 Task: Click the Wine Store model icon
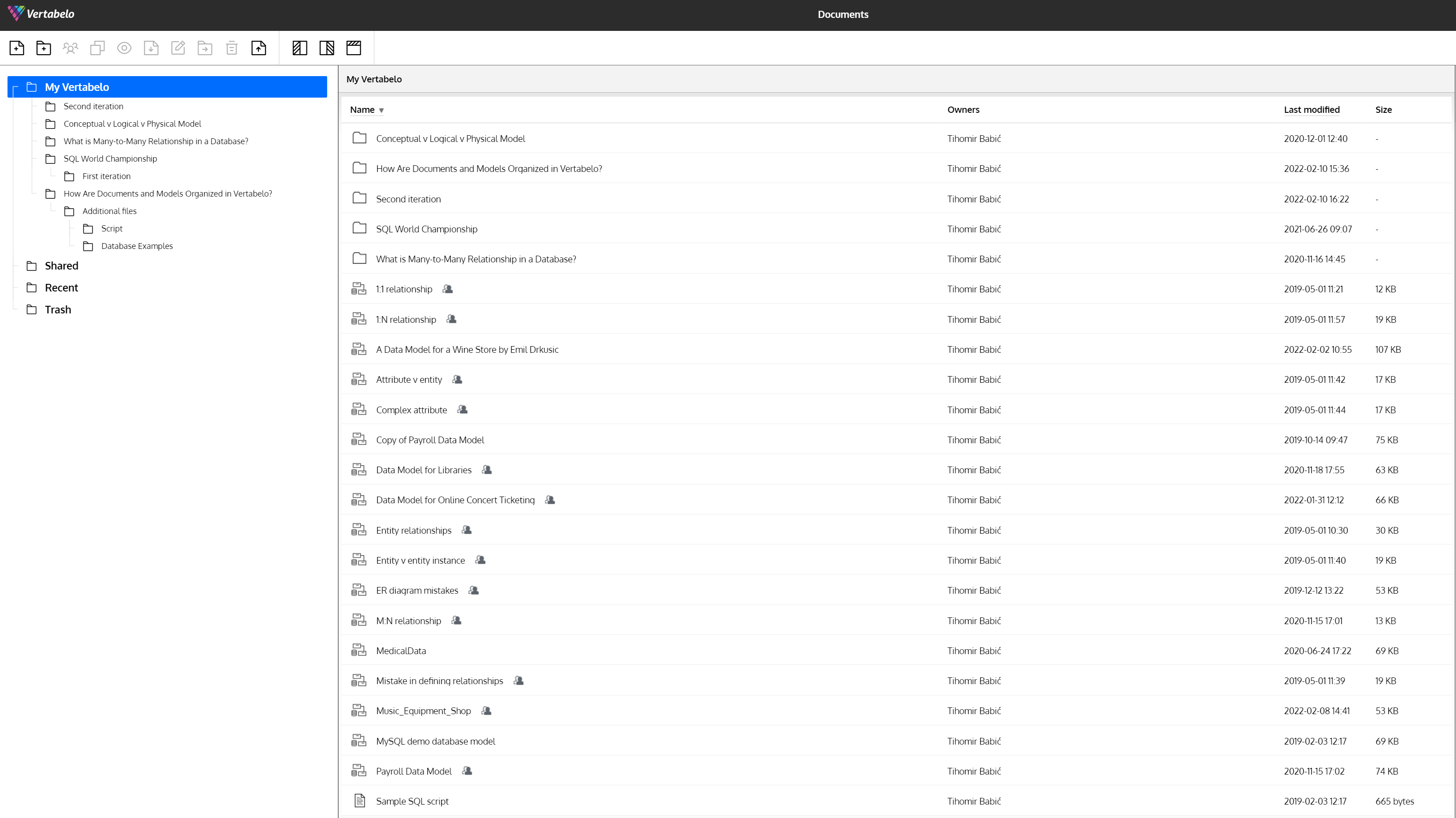(x=358, y=349)
